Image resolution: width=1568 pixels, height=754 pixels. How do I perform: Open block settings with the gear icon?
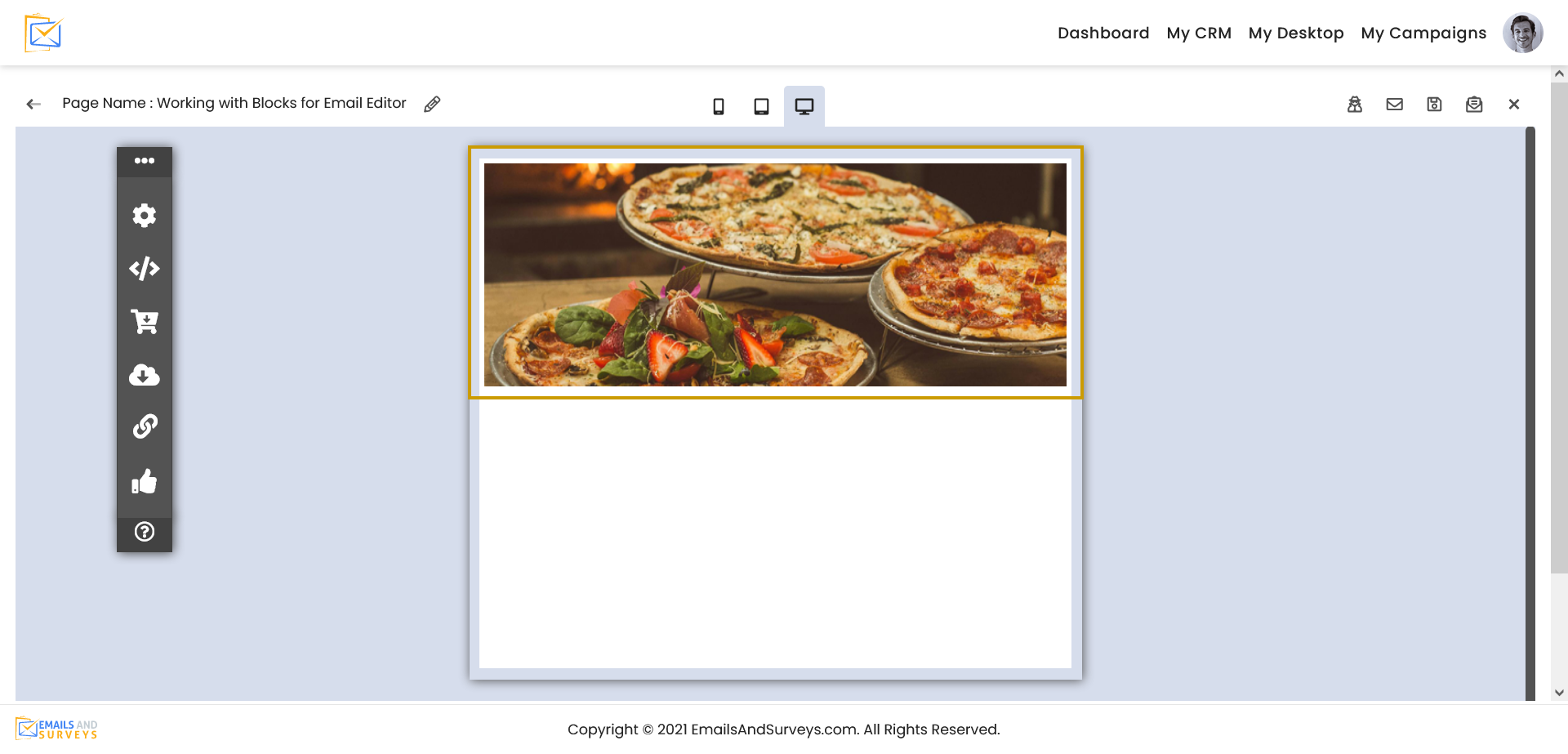click(x=145, y=215)
